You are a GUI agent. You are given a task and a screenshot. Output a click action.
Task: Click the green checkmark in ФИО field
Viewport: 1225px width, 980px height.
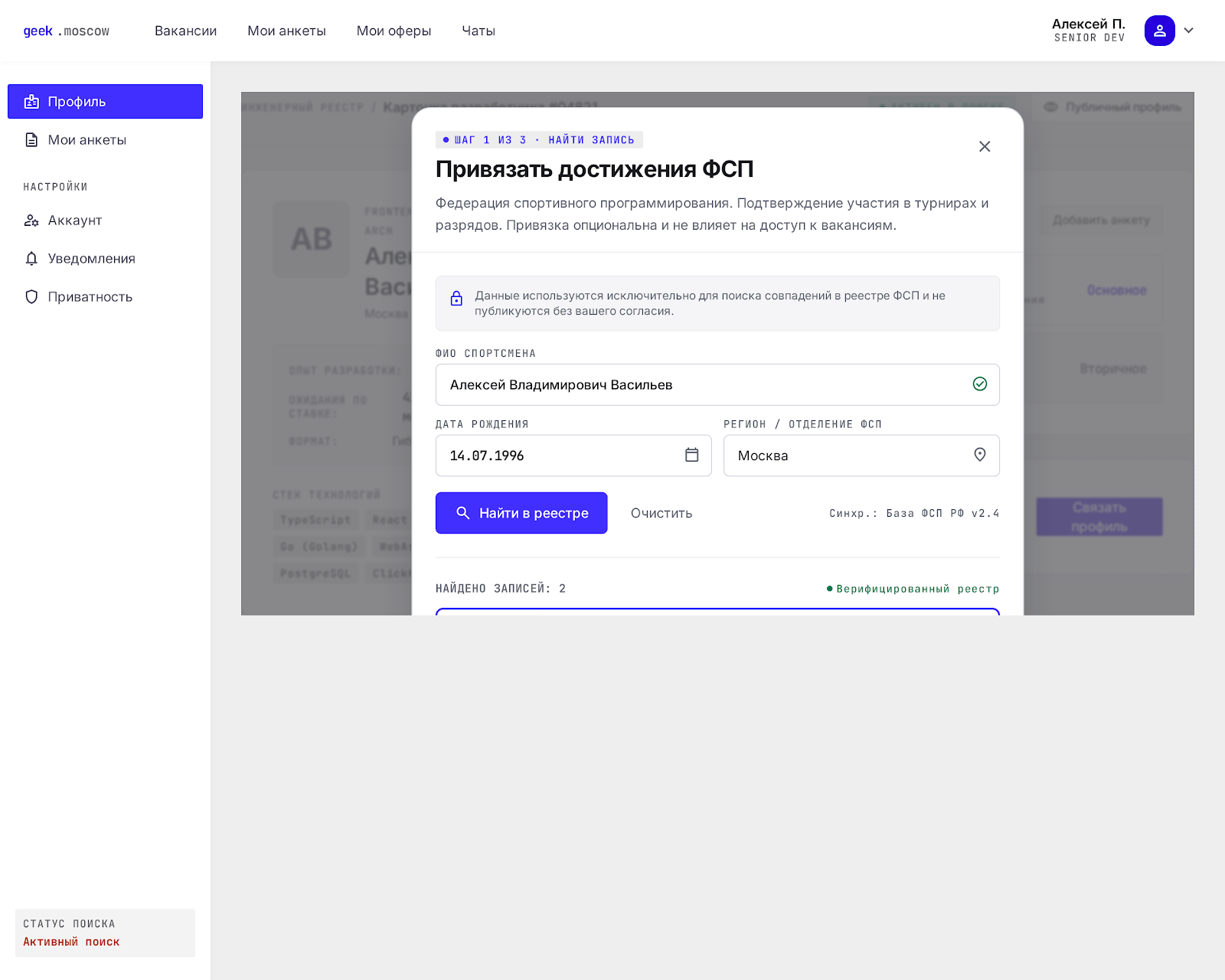click(979, 384)
